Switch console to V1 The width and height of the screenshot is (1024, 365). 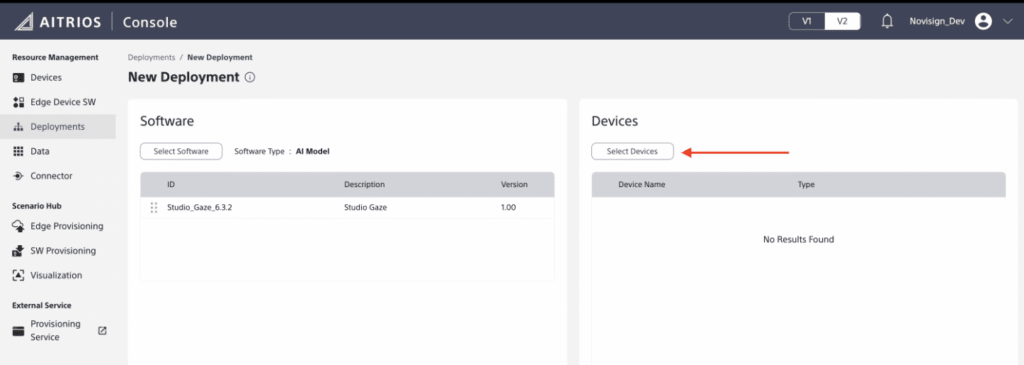[x=807, y=22]
